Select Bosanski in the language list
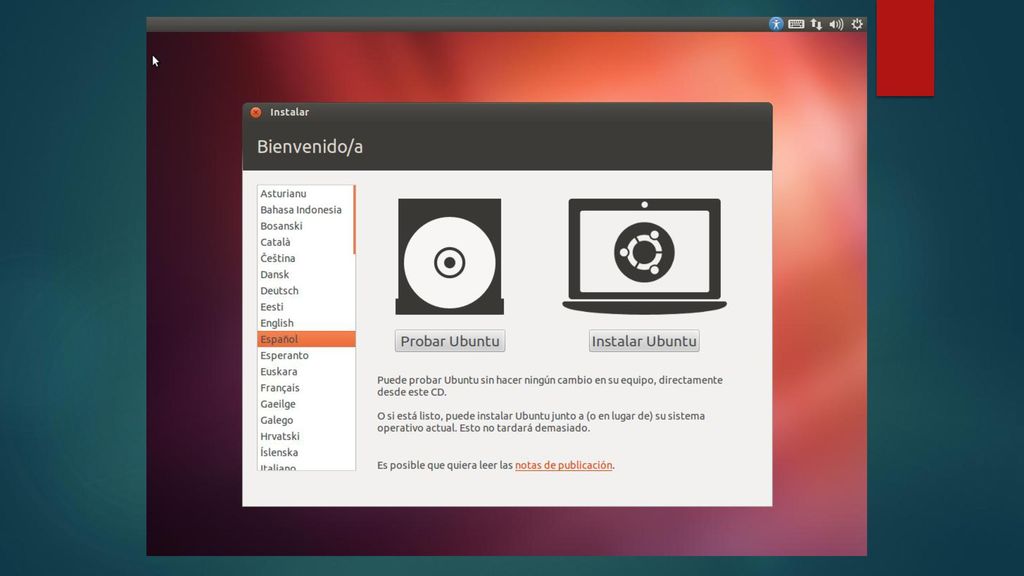Screen dimensions: 1024x576 (306, 226)
